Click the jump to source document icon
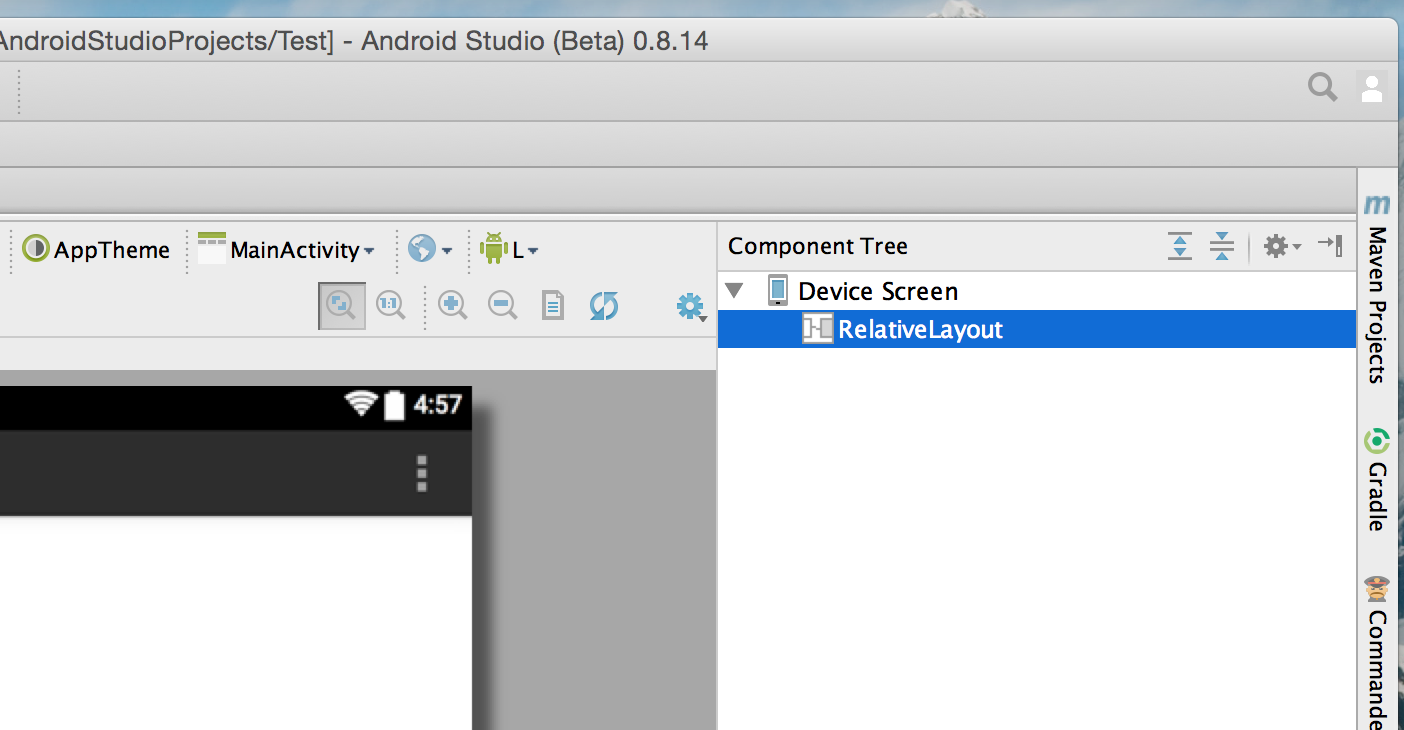1404x730 pixels. [553, 305]
